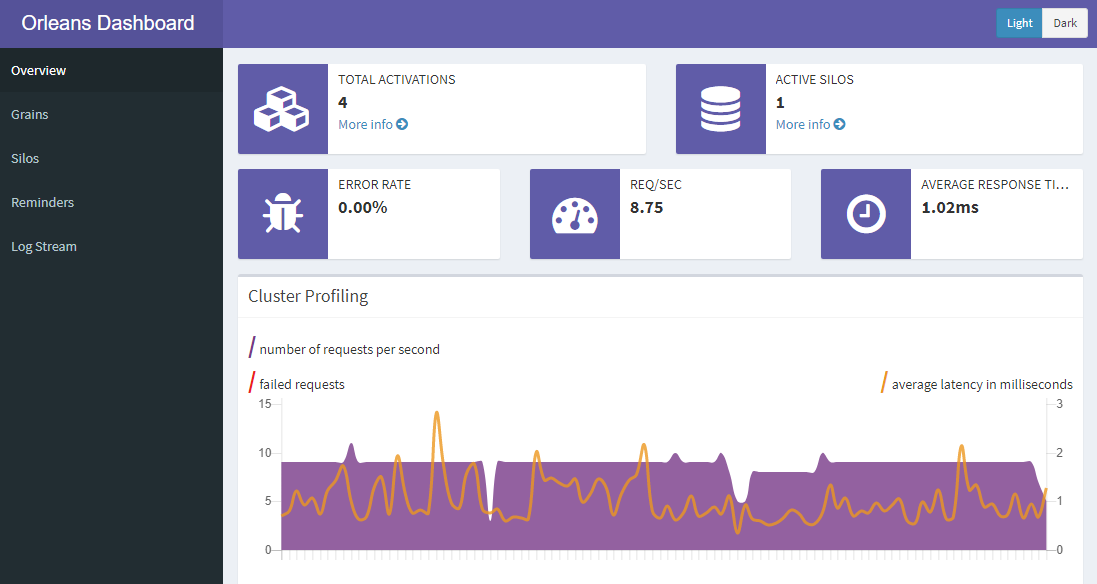Open More info under Total Activations
Viewport: 1097px width, 584px height.
pyautogui.click(x=366, y=125)
